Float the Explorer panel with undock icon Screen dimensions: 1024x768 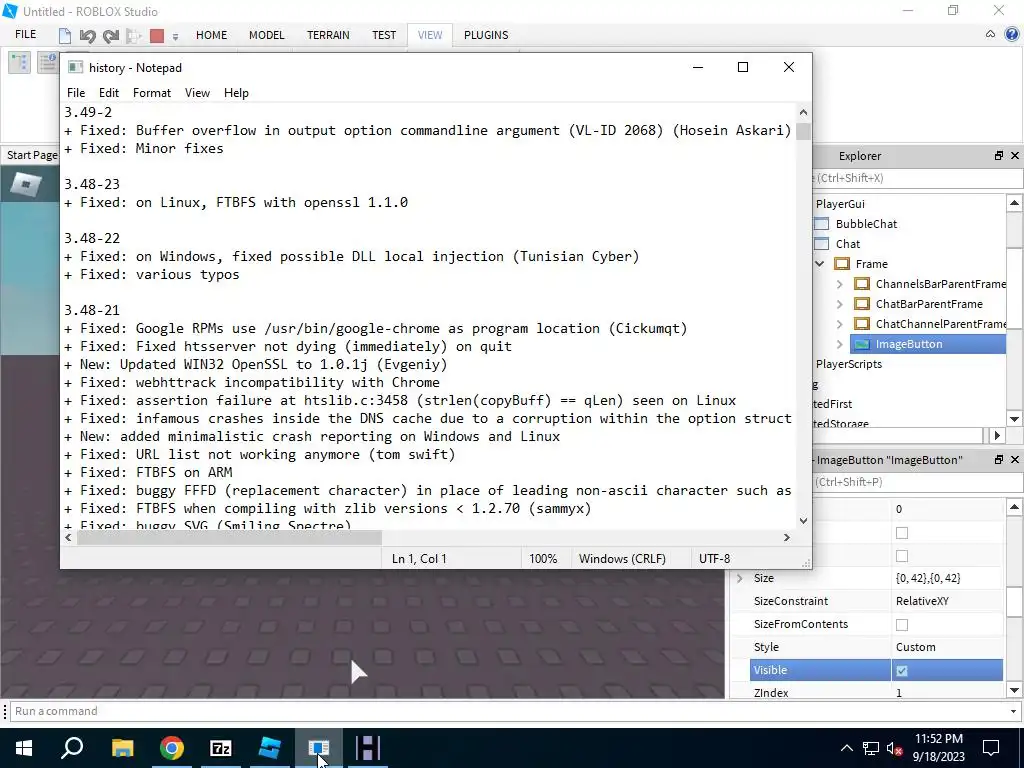pyautogui.click(x=999, y=155)
